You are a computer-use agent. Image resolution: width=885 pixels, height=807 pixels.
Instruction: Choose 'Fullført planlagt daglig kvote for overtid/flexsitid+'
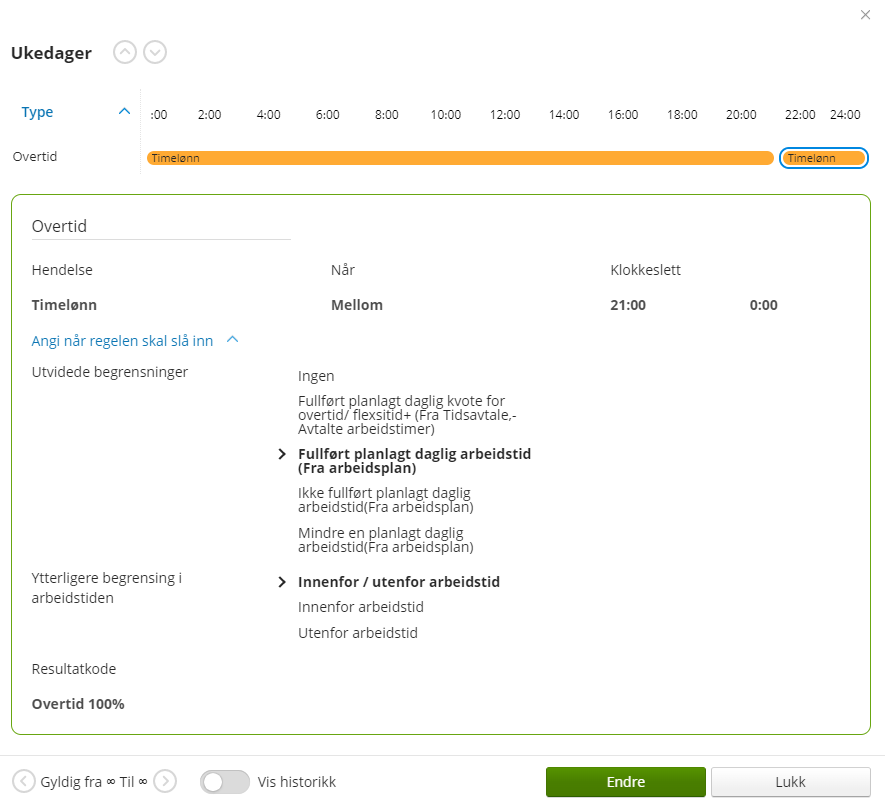coord(407,415)
